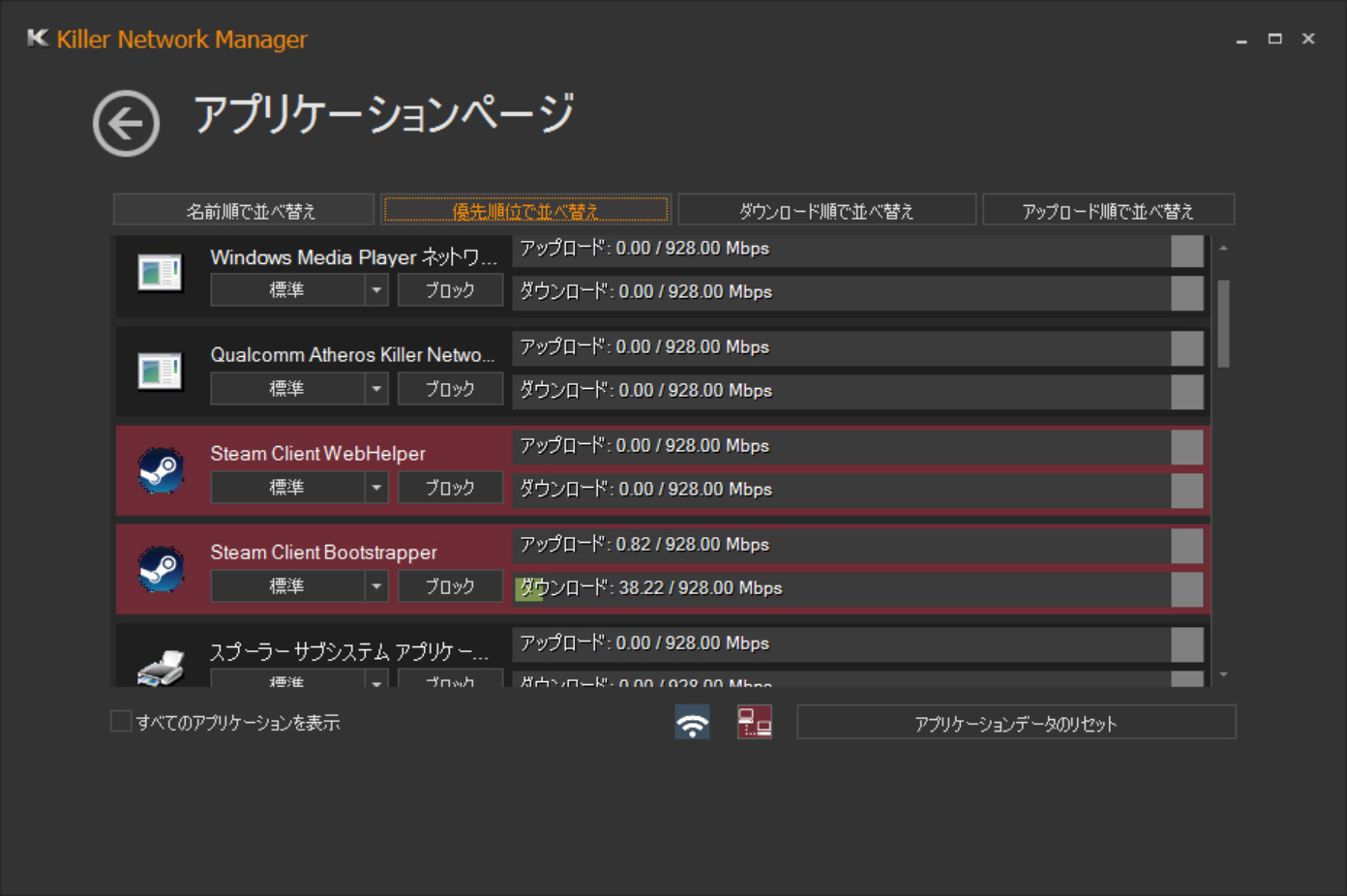The image size is (1347, 896).
Task: Adjust Windows Media Player download limit bar
Action: click(x=858, y=293)
